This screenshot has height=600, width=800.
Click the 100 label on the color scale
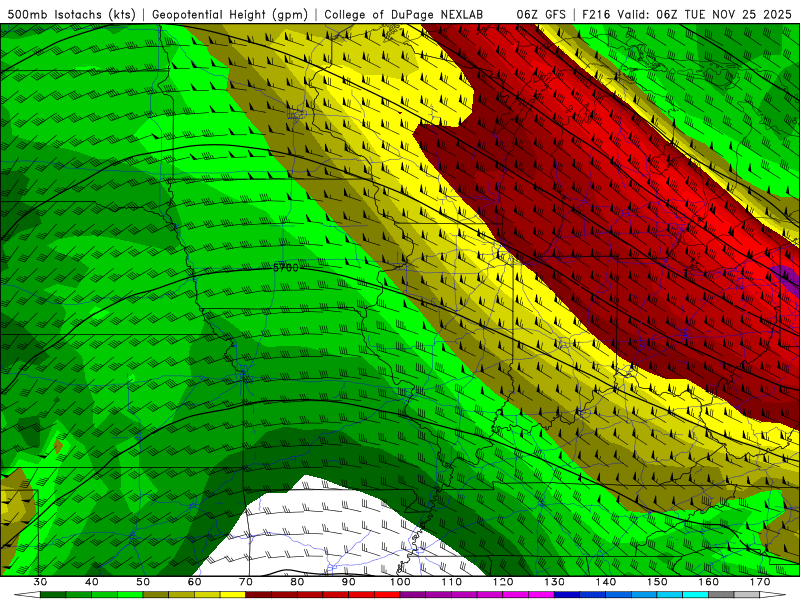tap(400, 582)
